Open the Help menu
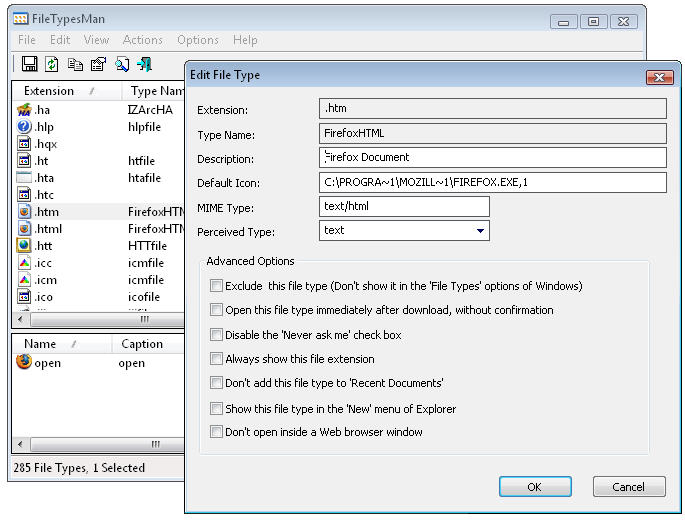The image size is (685, 520). tap(245, 40)
